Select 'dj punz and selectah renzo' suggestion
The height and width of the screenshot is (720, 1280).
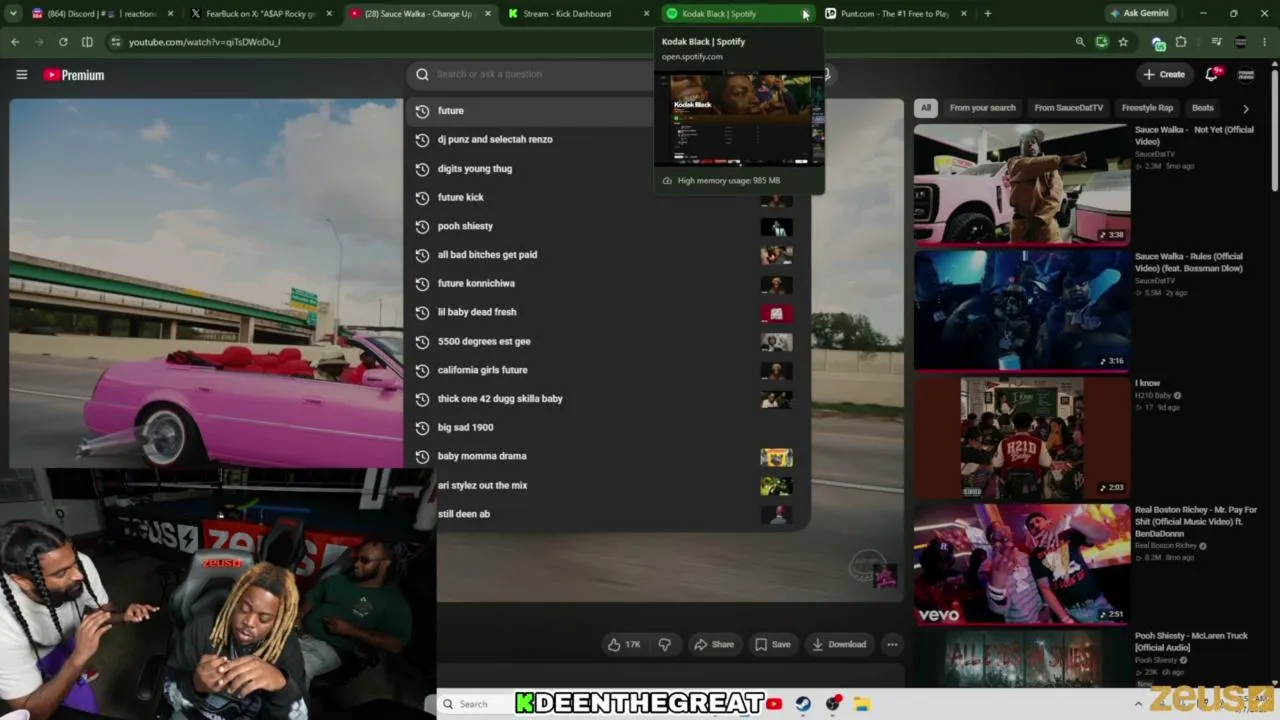607,140
